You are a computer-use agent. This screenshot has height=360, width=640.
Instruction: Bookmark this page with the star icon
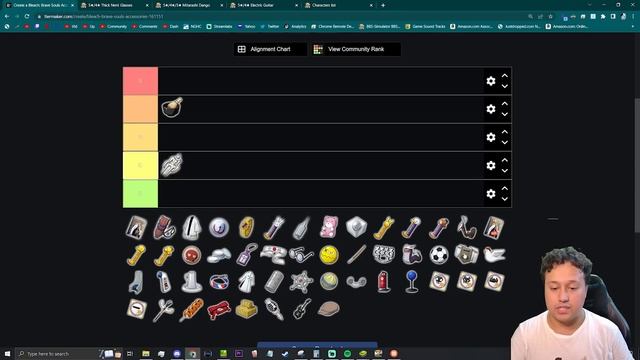[551, 16]
